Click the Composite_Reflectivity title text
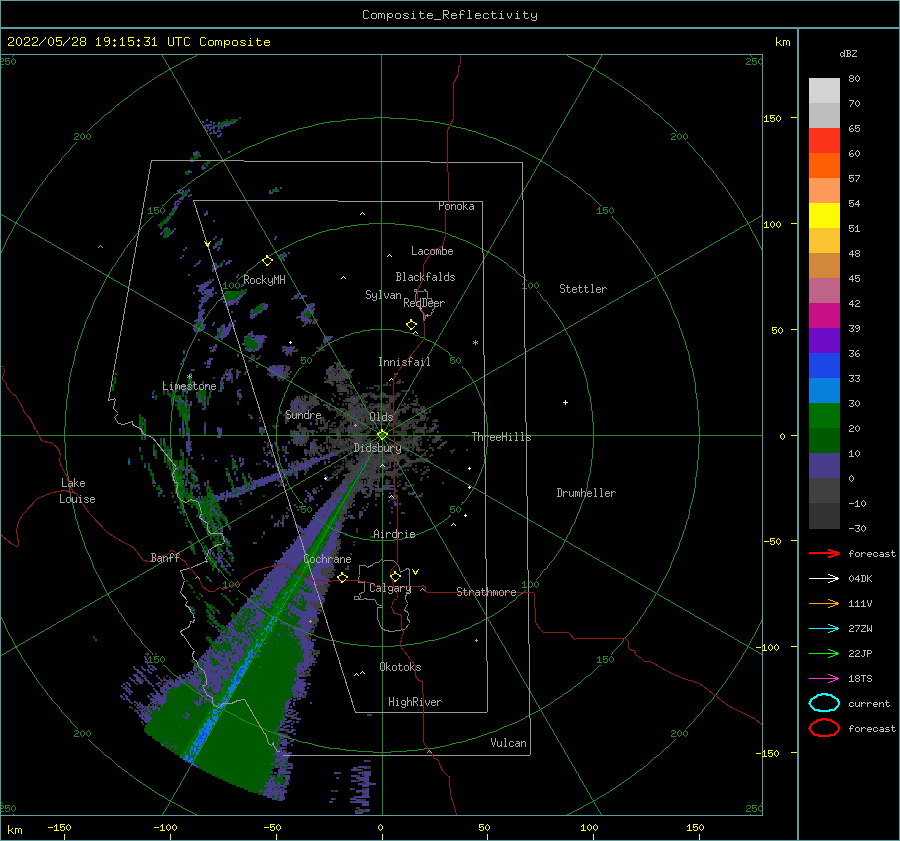The width and height of the screenshot is (900, 841). (450, 15)
